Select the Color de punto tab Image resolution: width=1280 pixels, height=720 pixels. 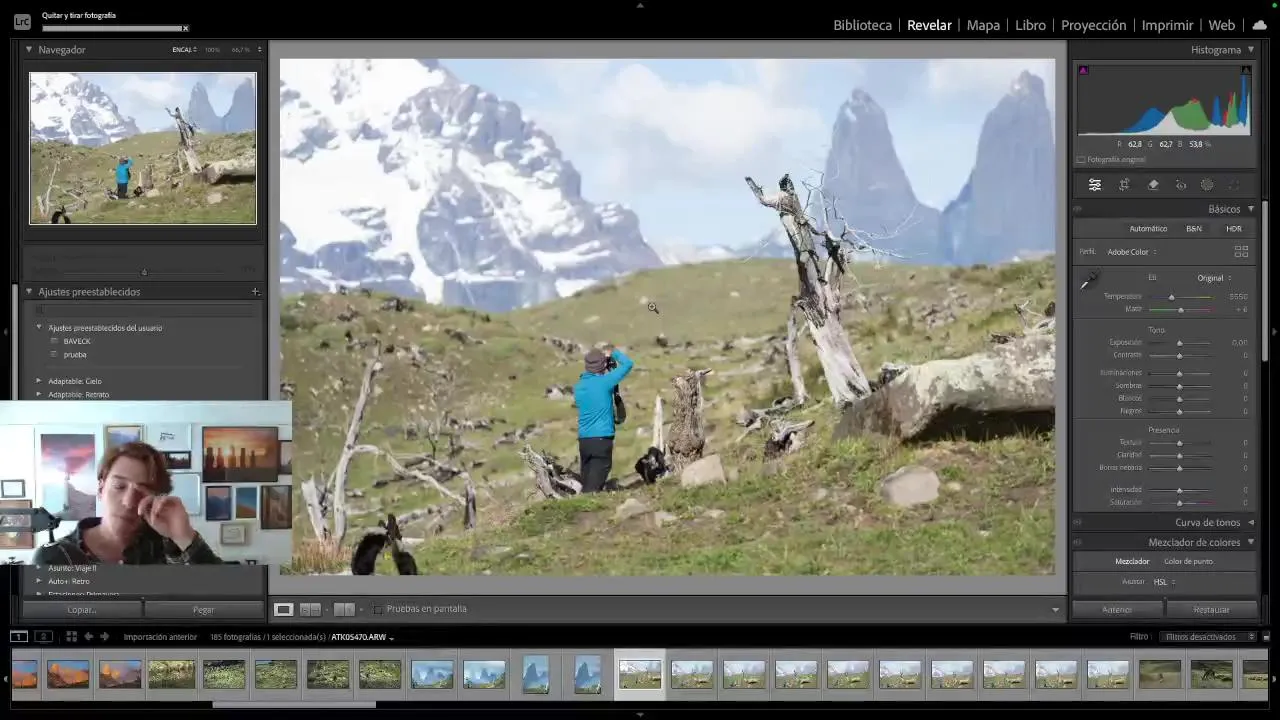pyautogui.click(x=1188, y=562)
